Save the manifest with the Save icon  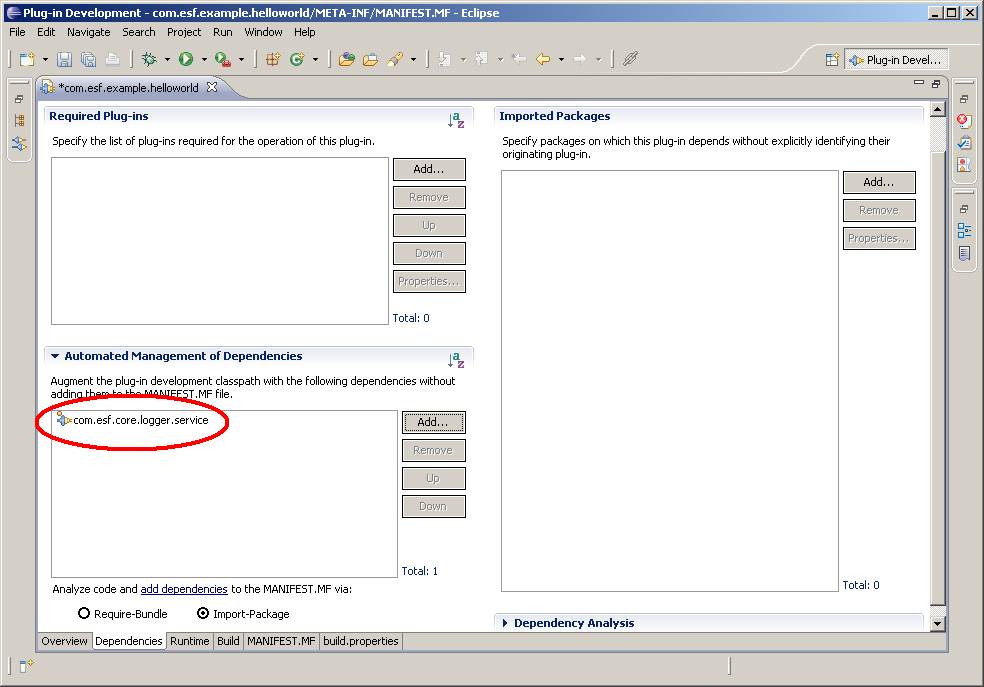[x=64, y=60]
